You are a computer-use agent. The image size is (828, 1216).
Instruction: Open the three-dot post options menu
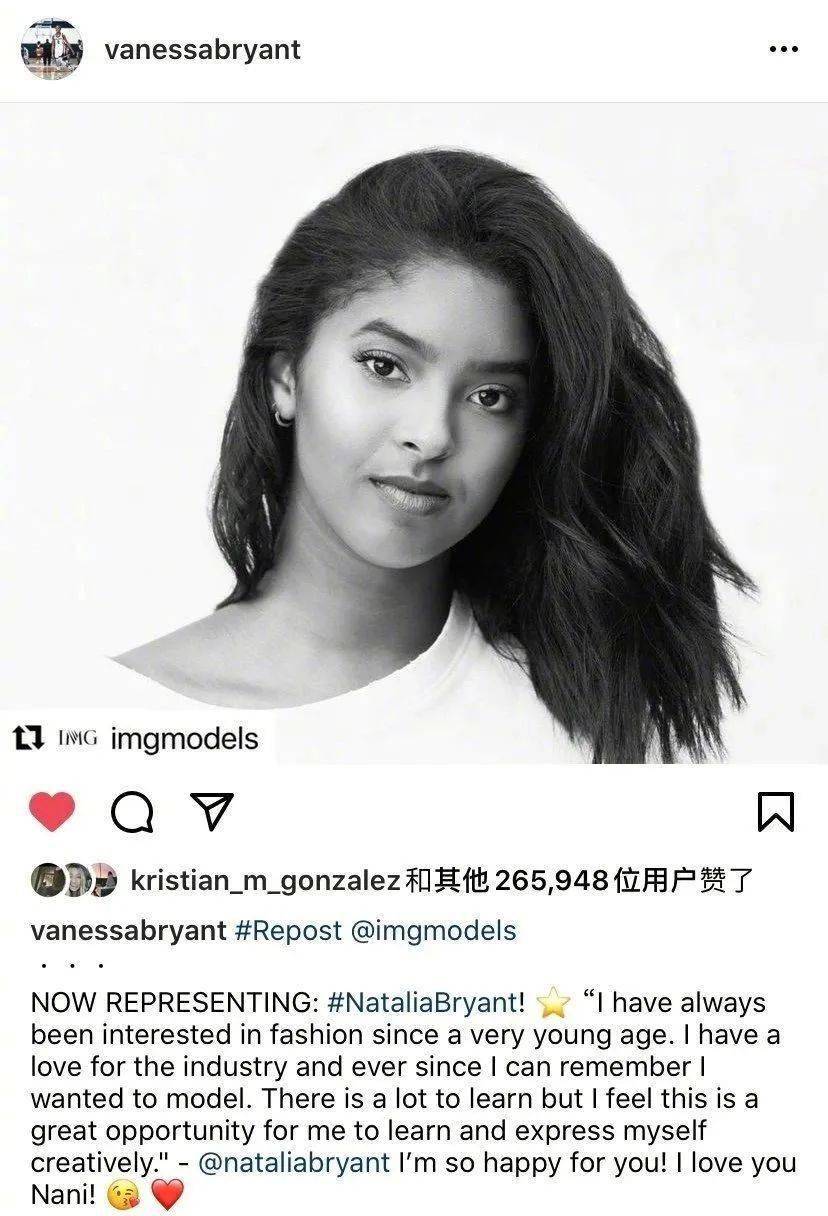click(x=783, y=50)
